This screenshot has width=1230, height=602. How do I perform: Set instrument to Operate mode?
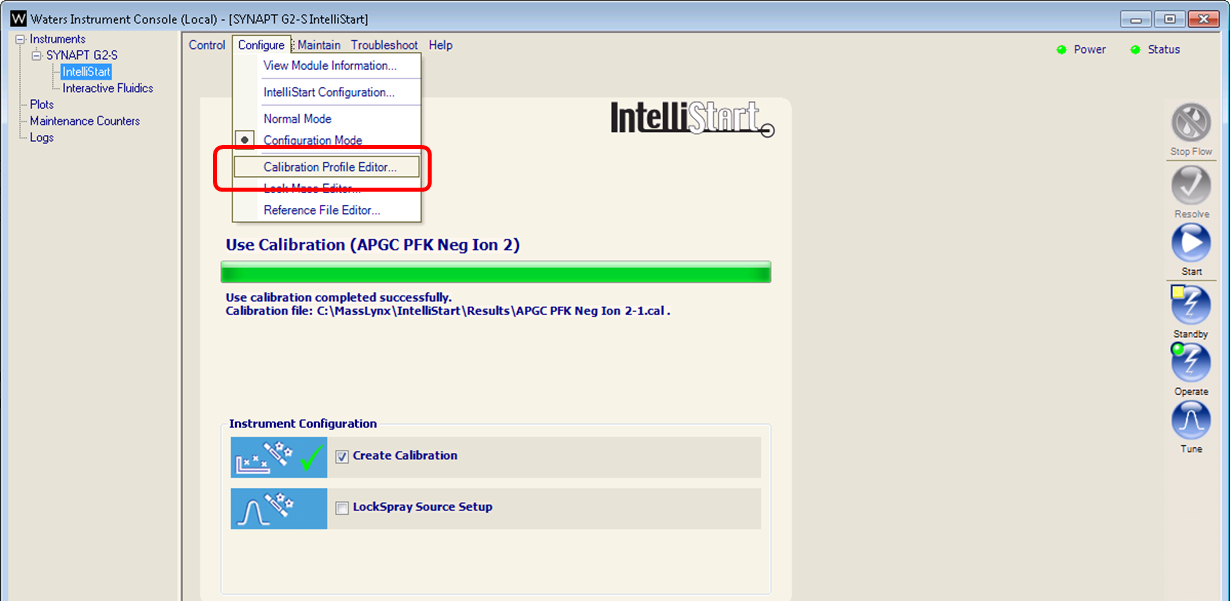(1191, 363)
